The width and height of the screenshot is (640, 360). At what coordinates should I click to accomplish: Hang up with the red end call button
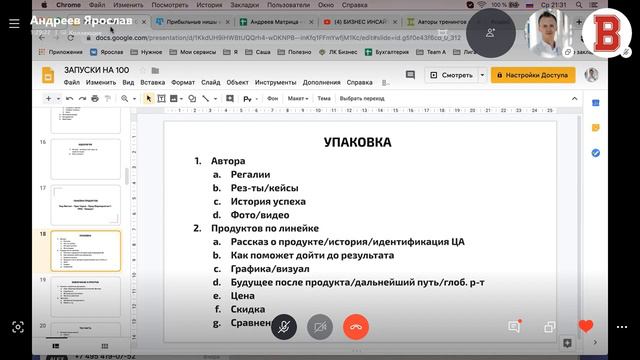(x=356, y=327)
